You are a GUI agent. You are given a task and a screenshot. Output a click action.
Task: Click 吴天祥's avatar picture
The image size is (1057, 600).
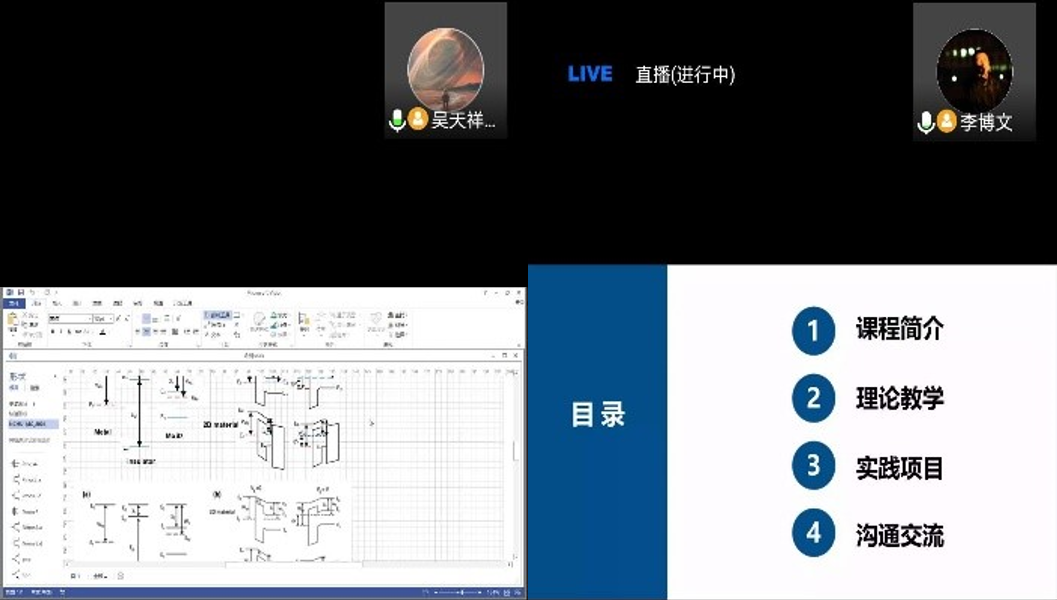tap(445, 68)
